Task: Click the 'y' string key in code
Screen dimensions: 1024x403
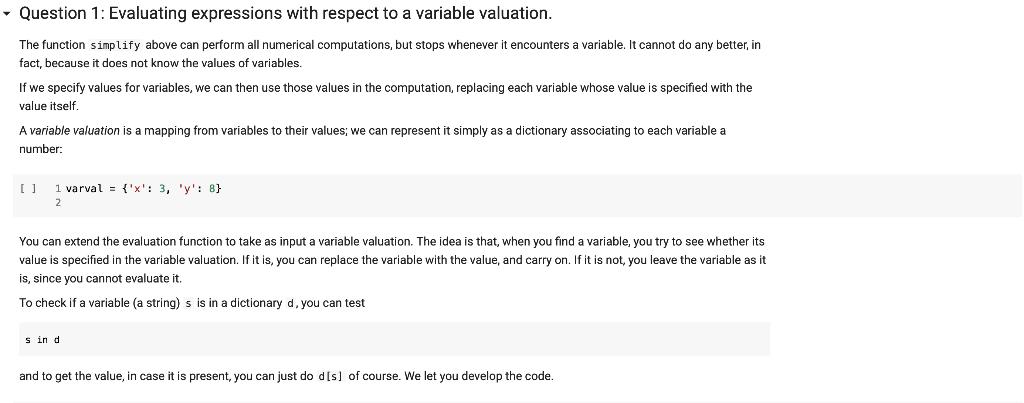Action: click(185, 189)
